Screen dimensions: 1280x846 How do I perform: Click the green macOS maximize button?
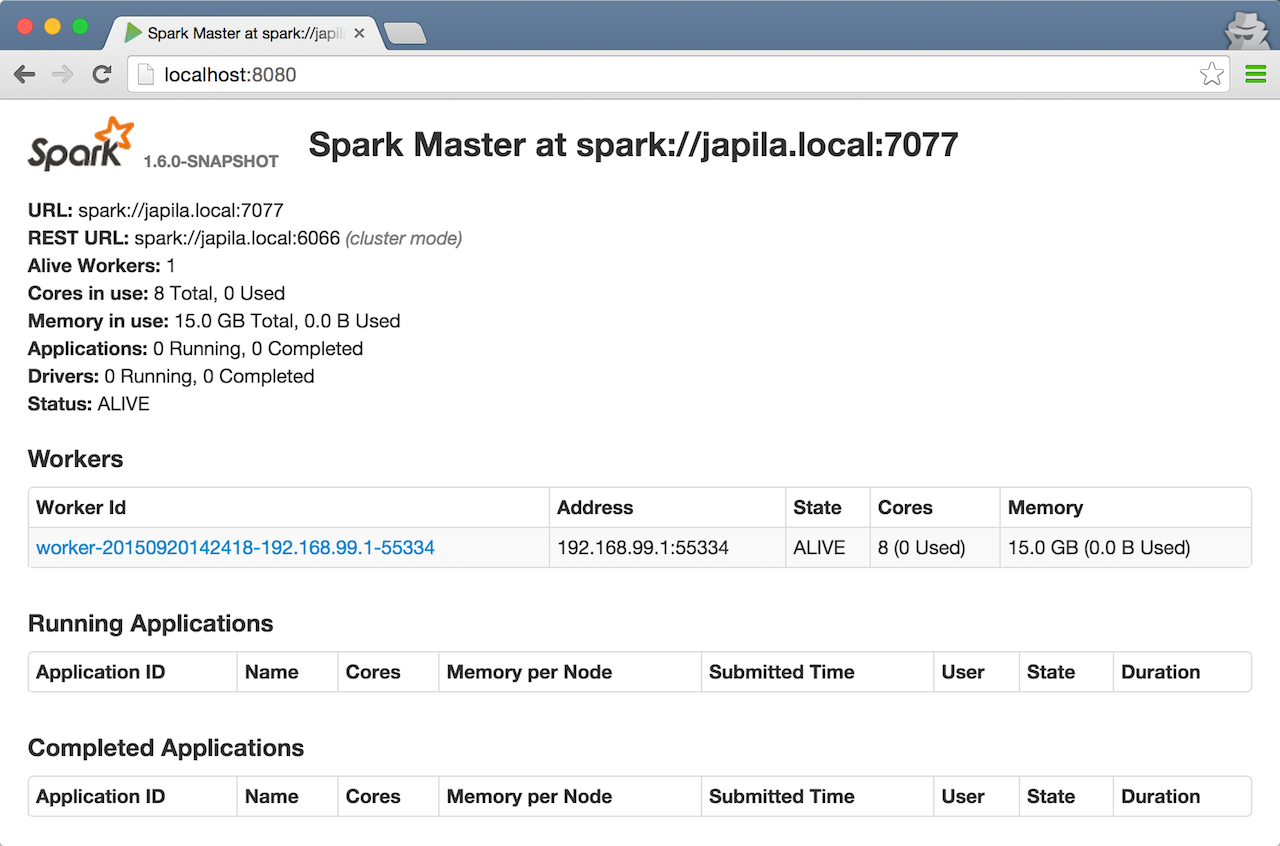tap(80, 27)
